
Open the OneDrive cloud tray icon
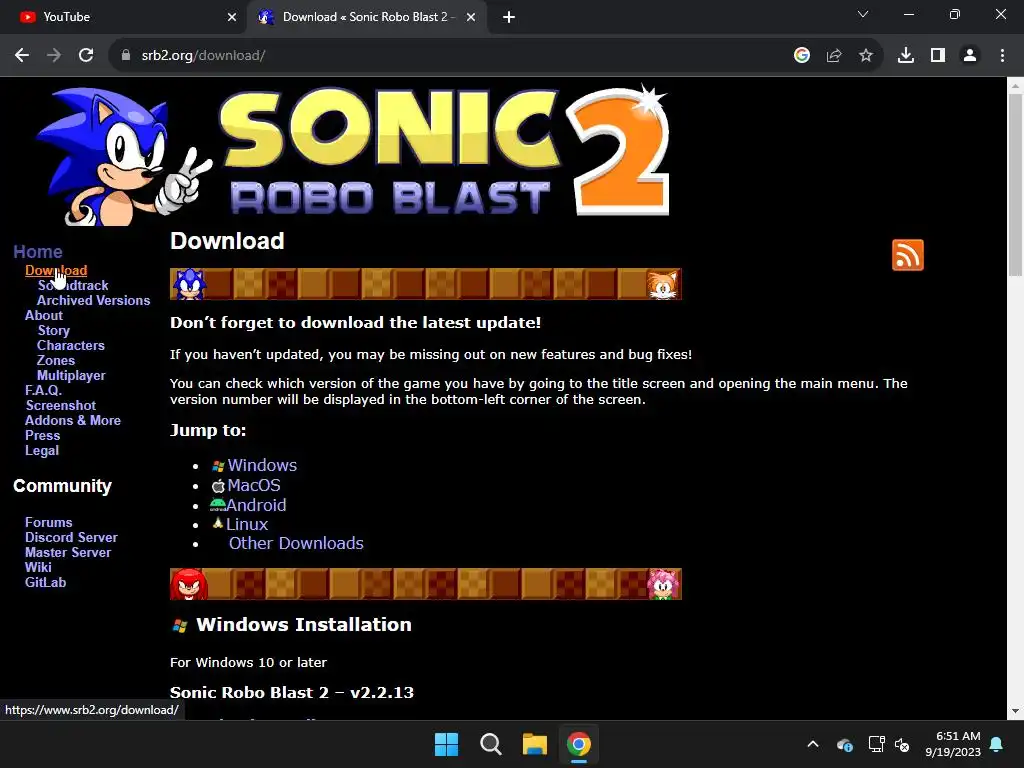click(845, 744)
